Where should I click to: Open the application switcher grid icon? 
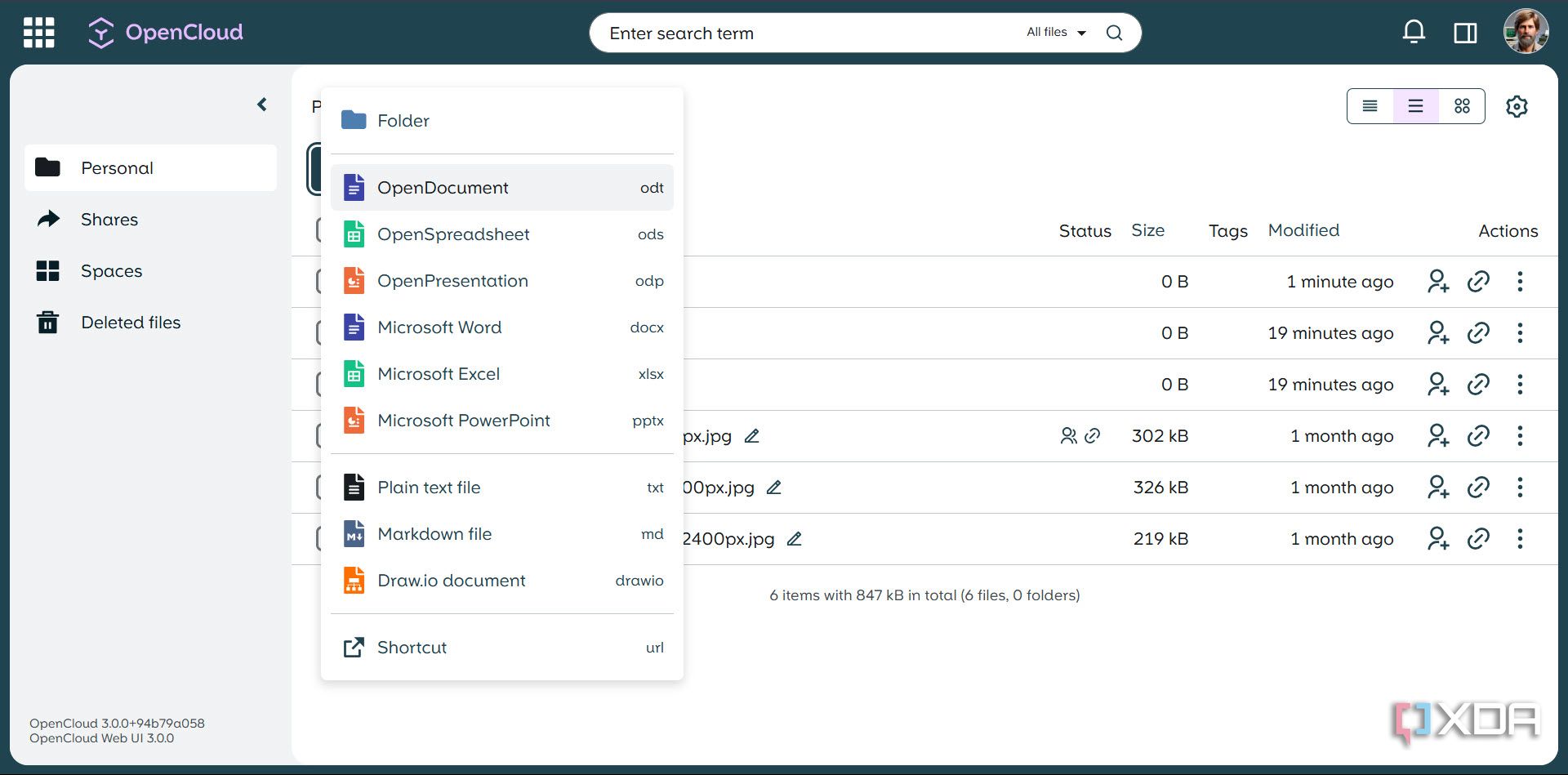coord(38,33)
